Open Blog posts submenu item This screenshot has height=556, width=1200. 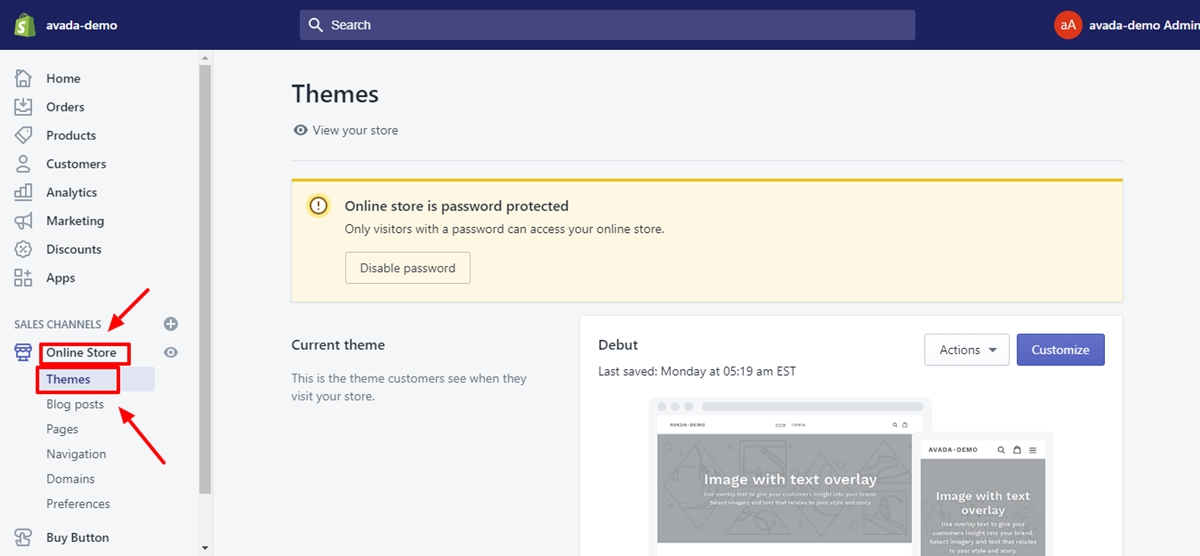[x=75, y=404]
